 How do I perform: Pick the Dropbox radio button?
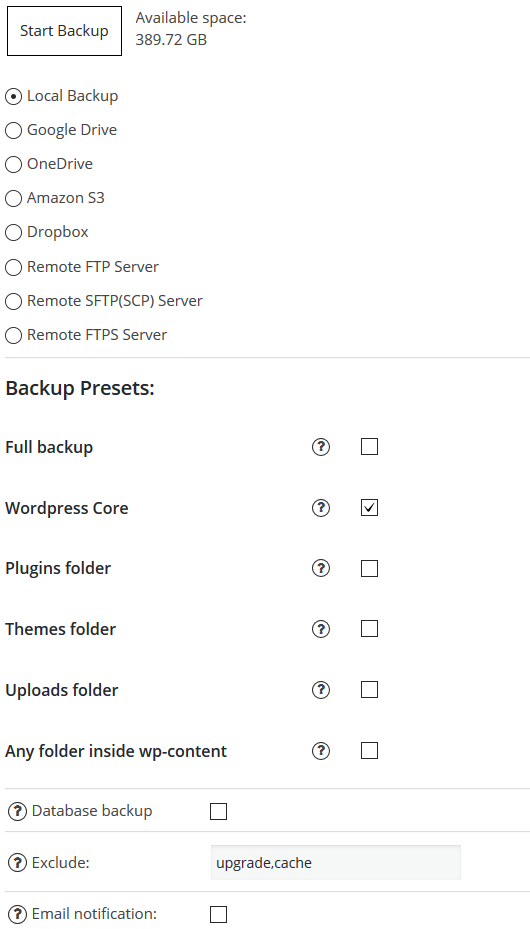coord(14,233)
